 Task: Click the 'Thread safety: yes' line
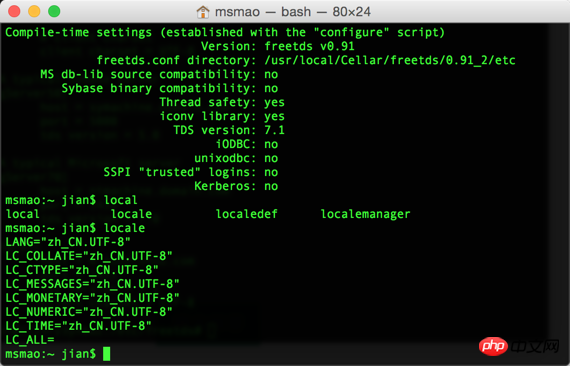click(x=222, y=102)
